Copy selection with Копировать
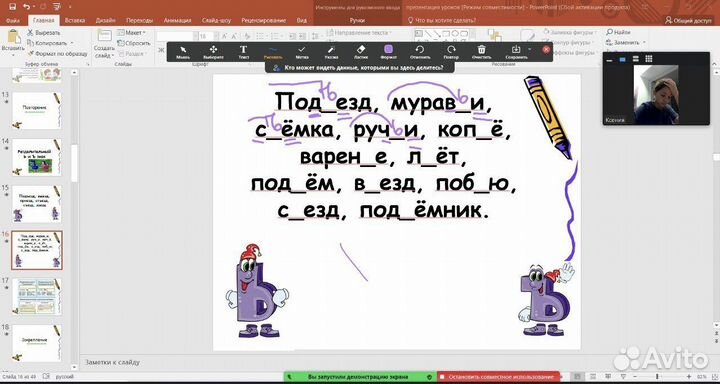Viewport: 720px width, 384px height. (x=47, y=43)
